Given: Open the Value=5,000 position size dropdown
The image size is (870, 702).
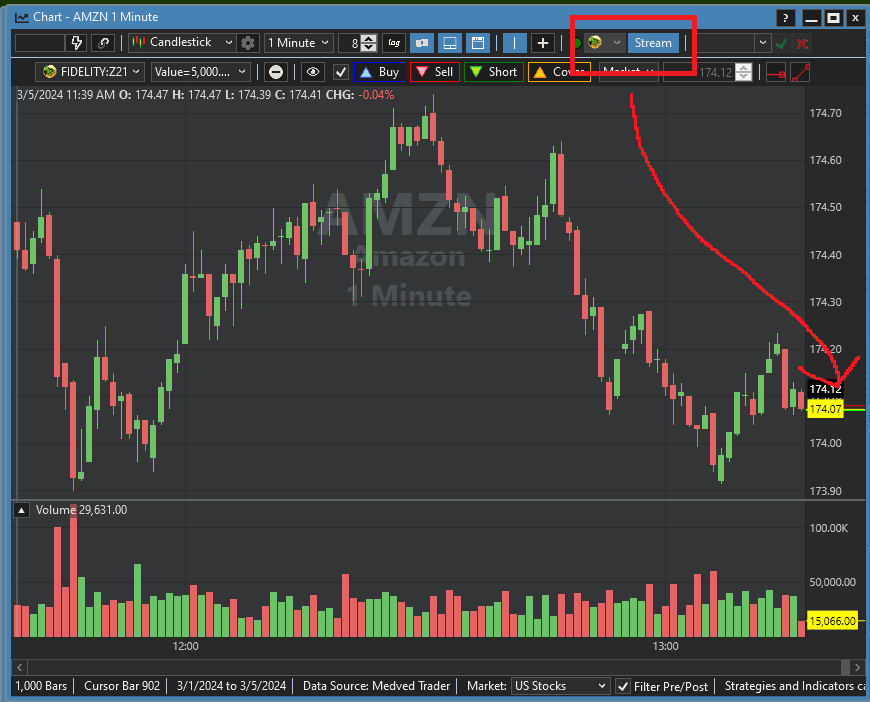Looking at the screenshot, I should point(200,72).
